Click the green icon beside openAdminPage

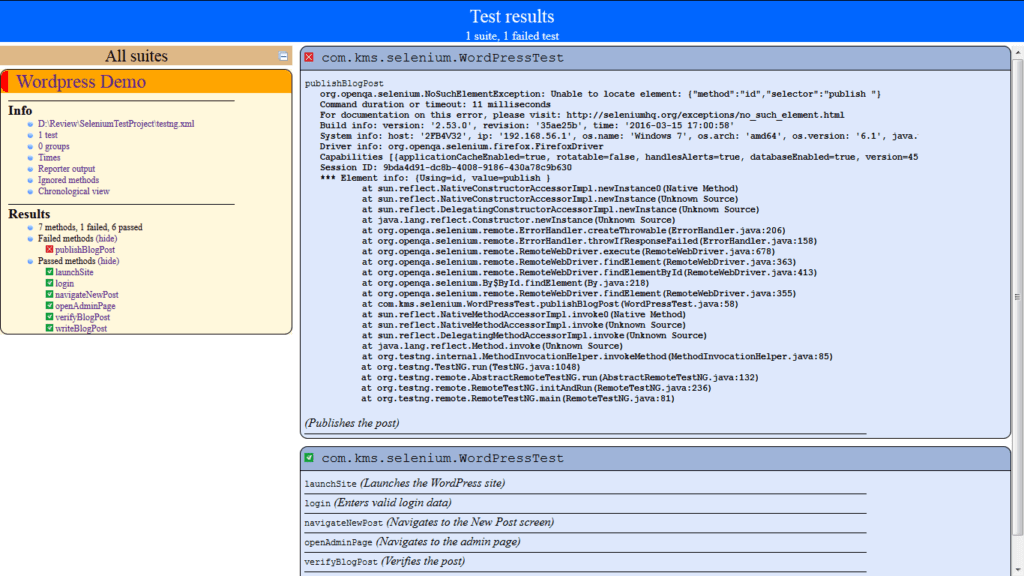pyautogui.click(x=49, y=305)
